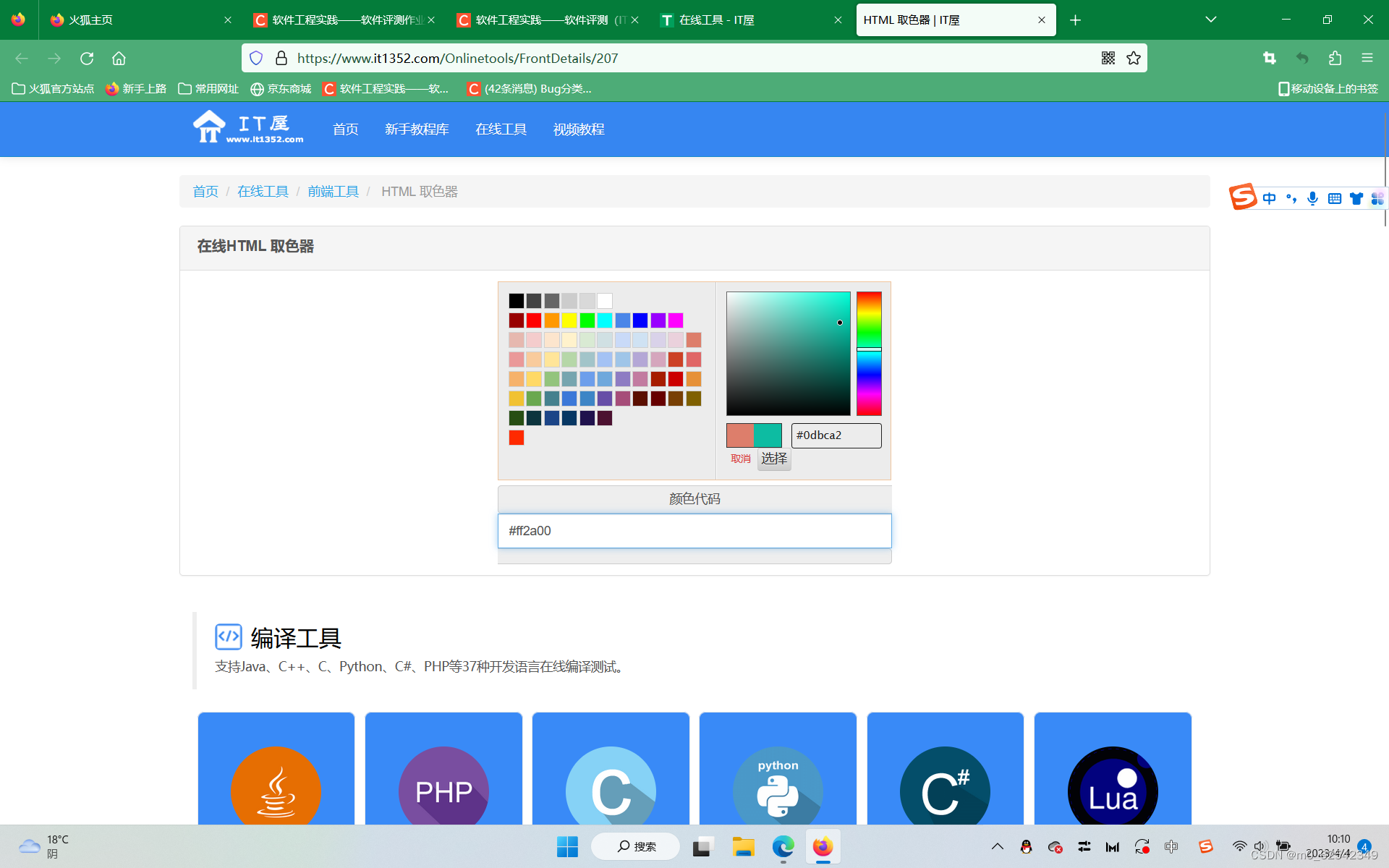Click the color code field showing #ff2a00

click(694, 531)
